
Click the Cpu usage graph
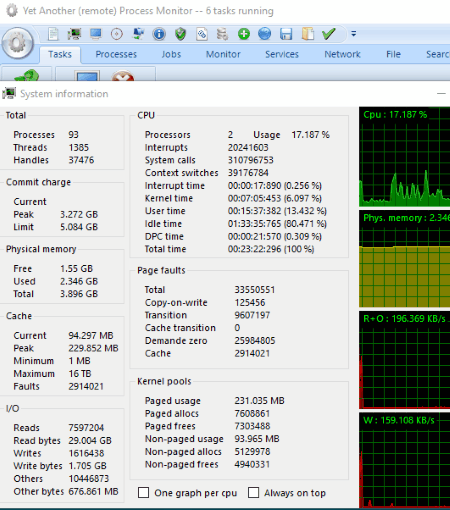(x=405, y=157)
